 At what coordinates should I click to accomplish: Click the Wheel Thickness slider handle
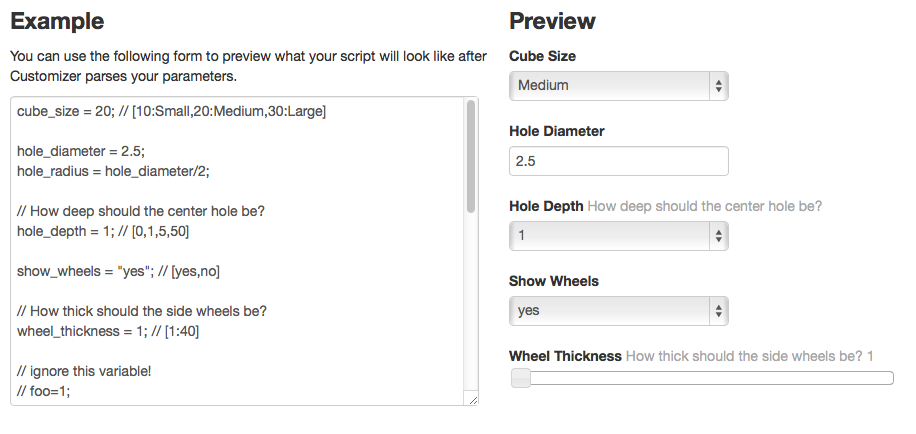(521, 378)
